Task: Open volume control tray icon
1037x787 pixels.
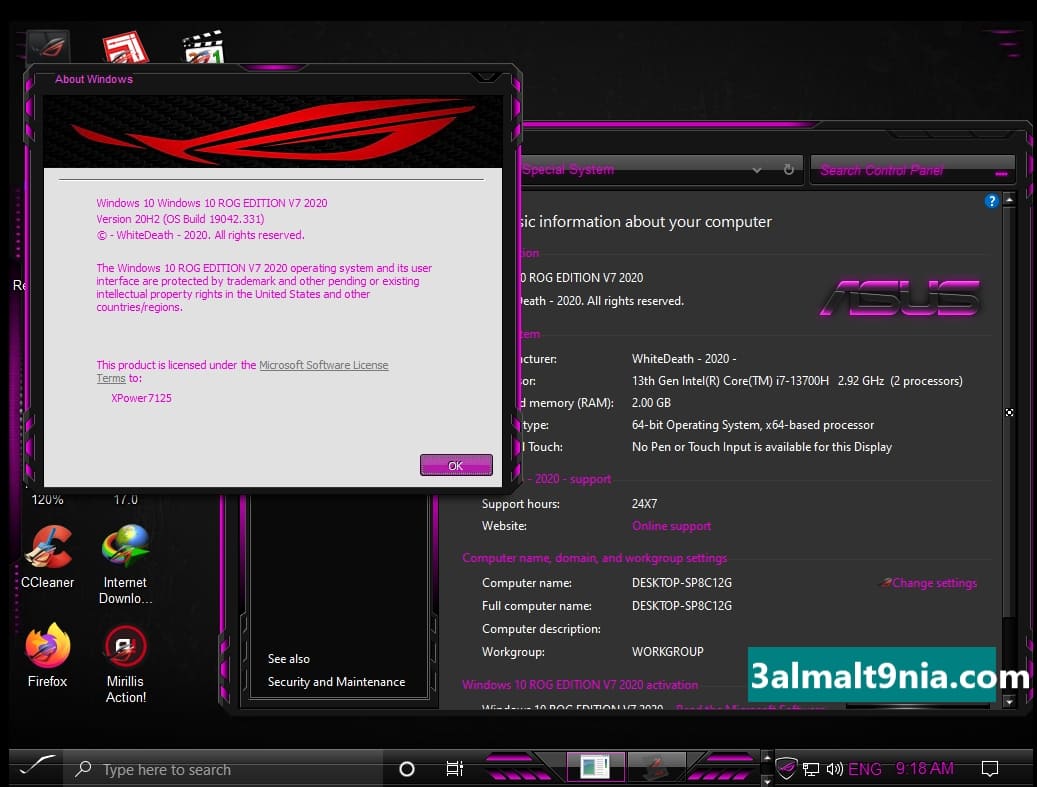Action: (834, 768)
